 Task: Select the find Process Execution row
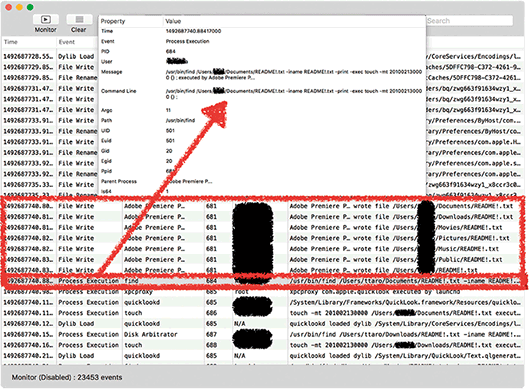263,281
